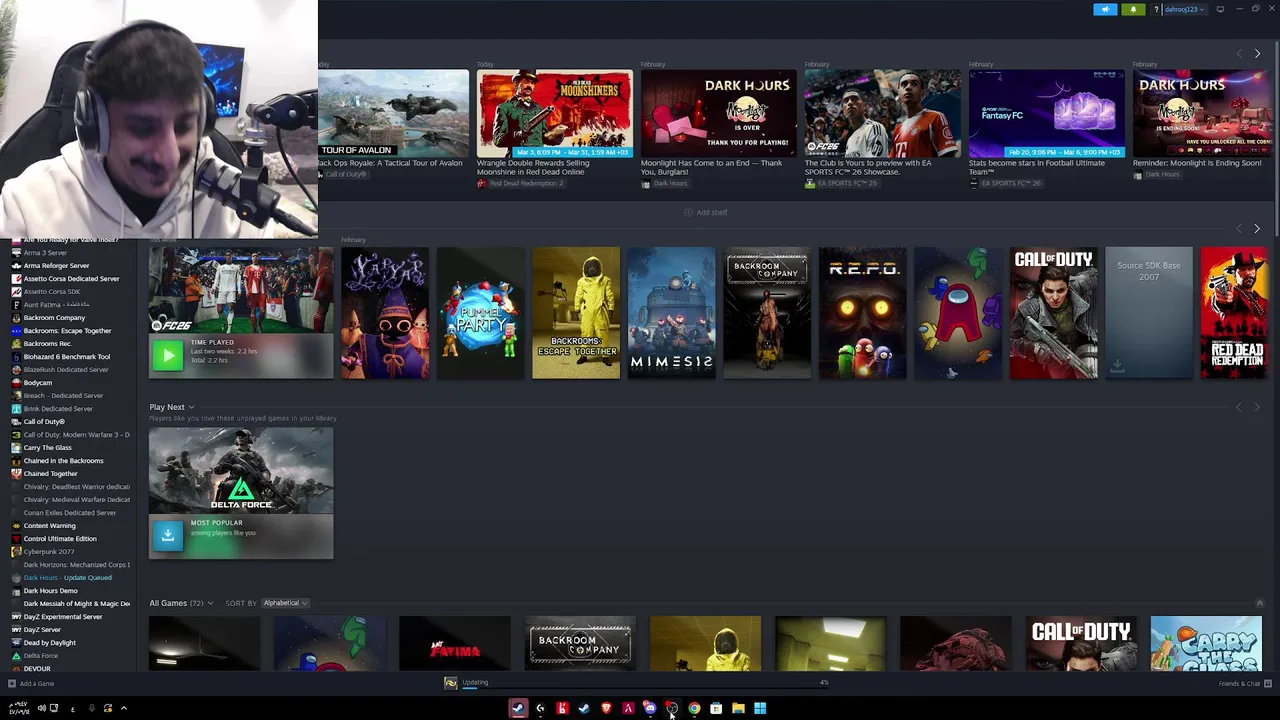Click Add shelf button
The height and width of the screenshot is (720, 1280).
[706, 212]
